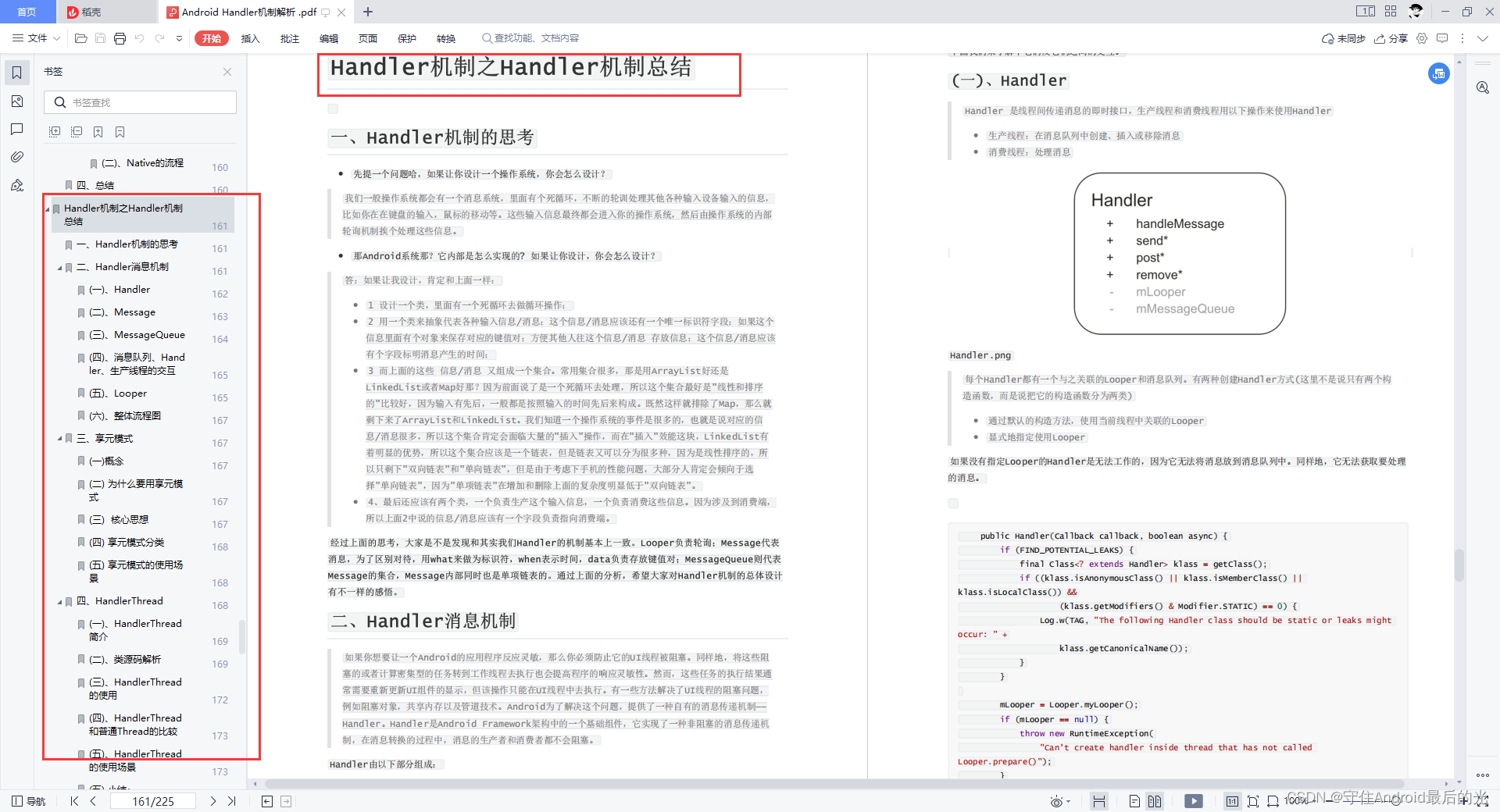Go to previous page arrow in status bar
Viewport: 1500px width, 812px height.
tap(93, 801)
